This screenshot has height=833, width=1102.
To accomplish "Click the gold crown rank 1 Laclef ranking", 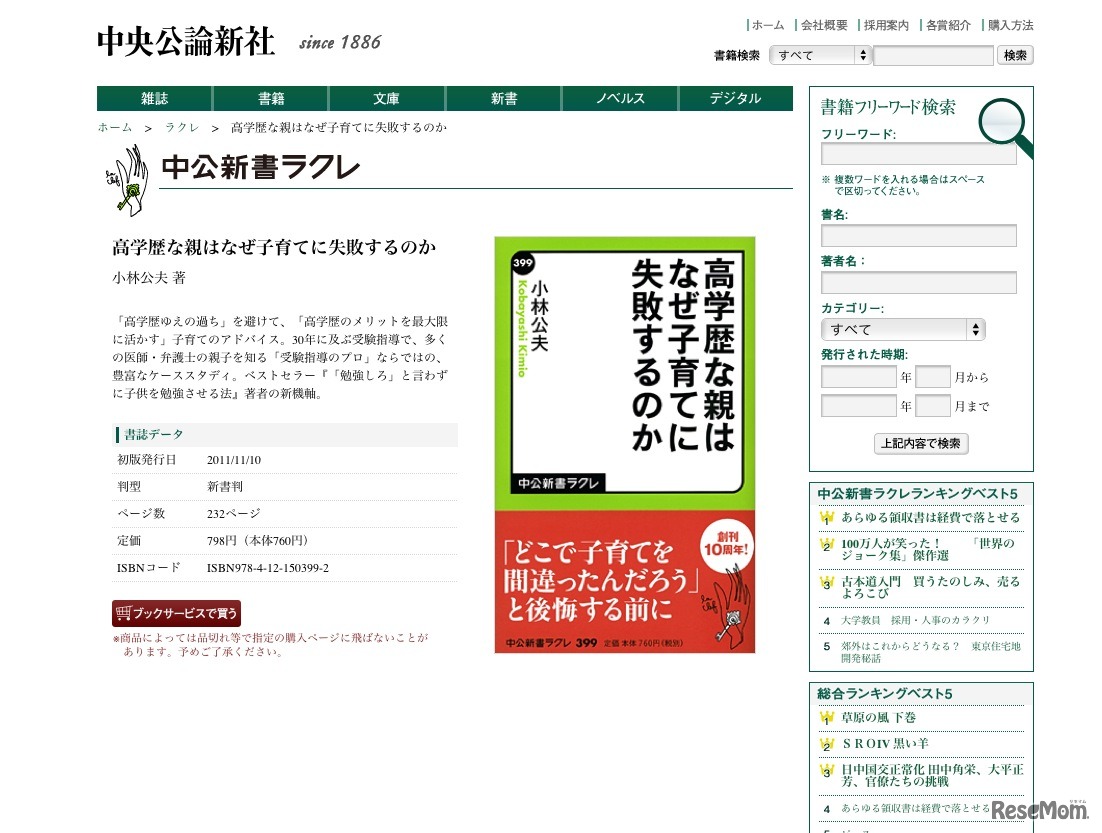I will coord(826,518).
